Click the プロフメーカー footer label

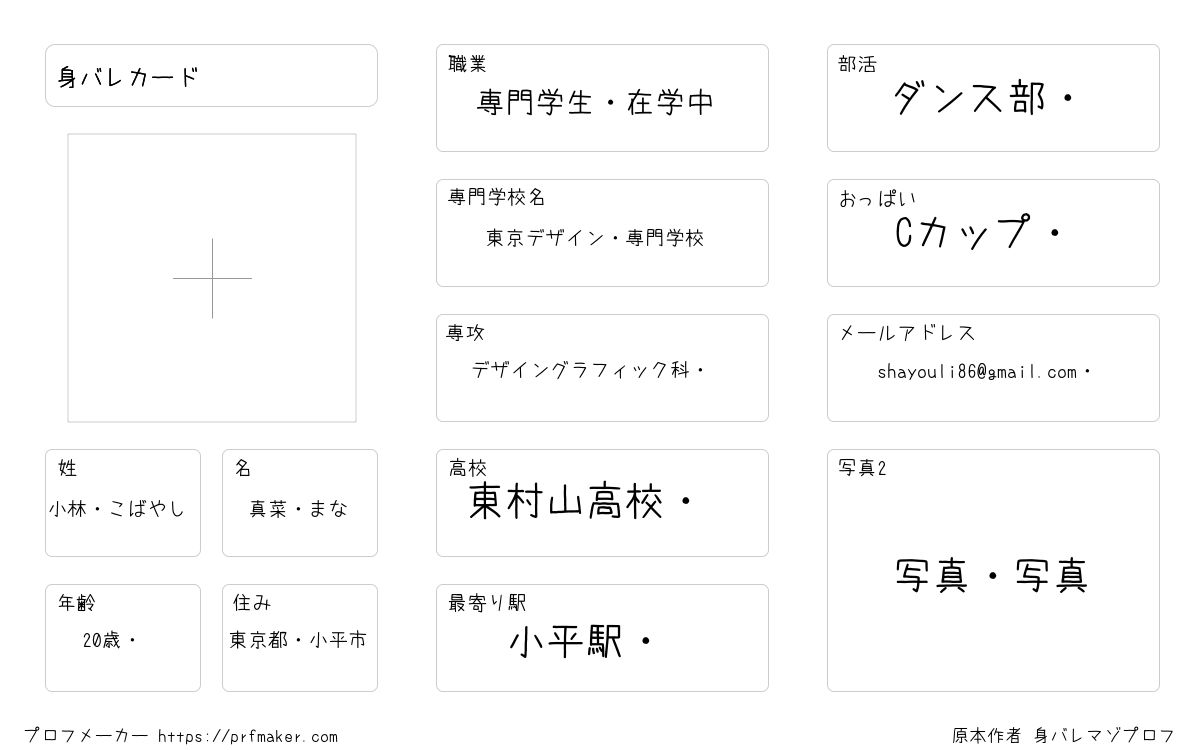pyautogui.click(x=86, y=735)
